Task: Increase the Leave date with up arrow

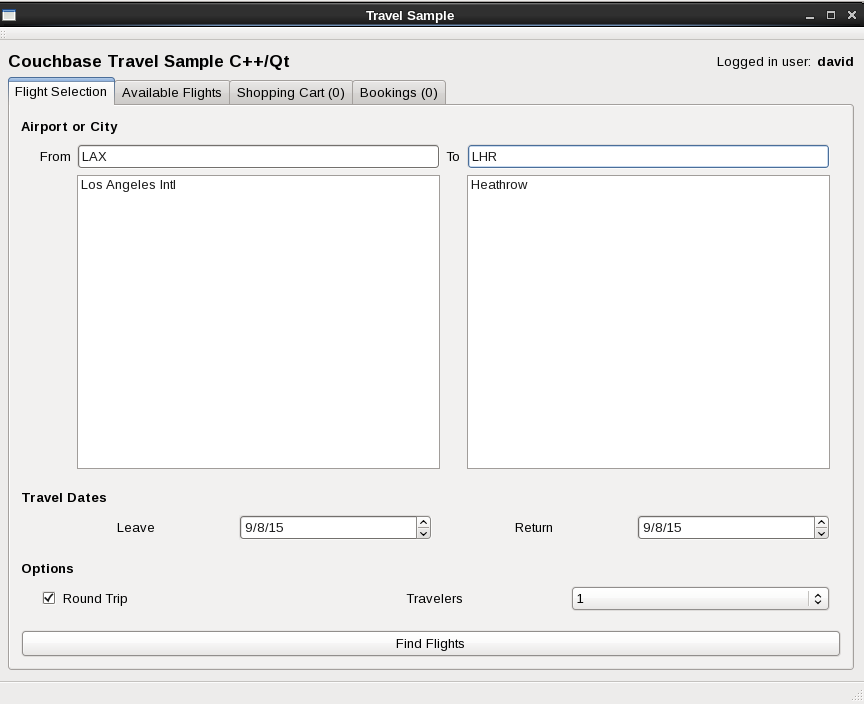Action: (x=423, y=522)
